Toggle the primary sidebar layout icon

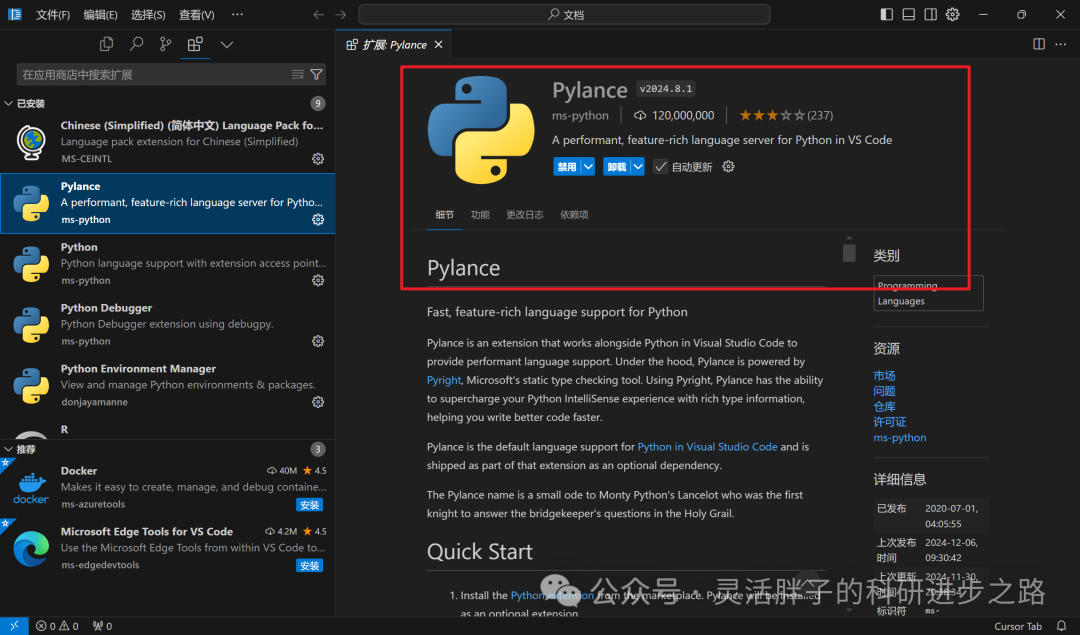tap(886, 14)
